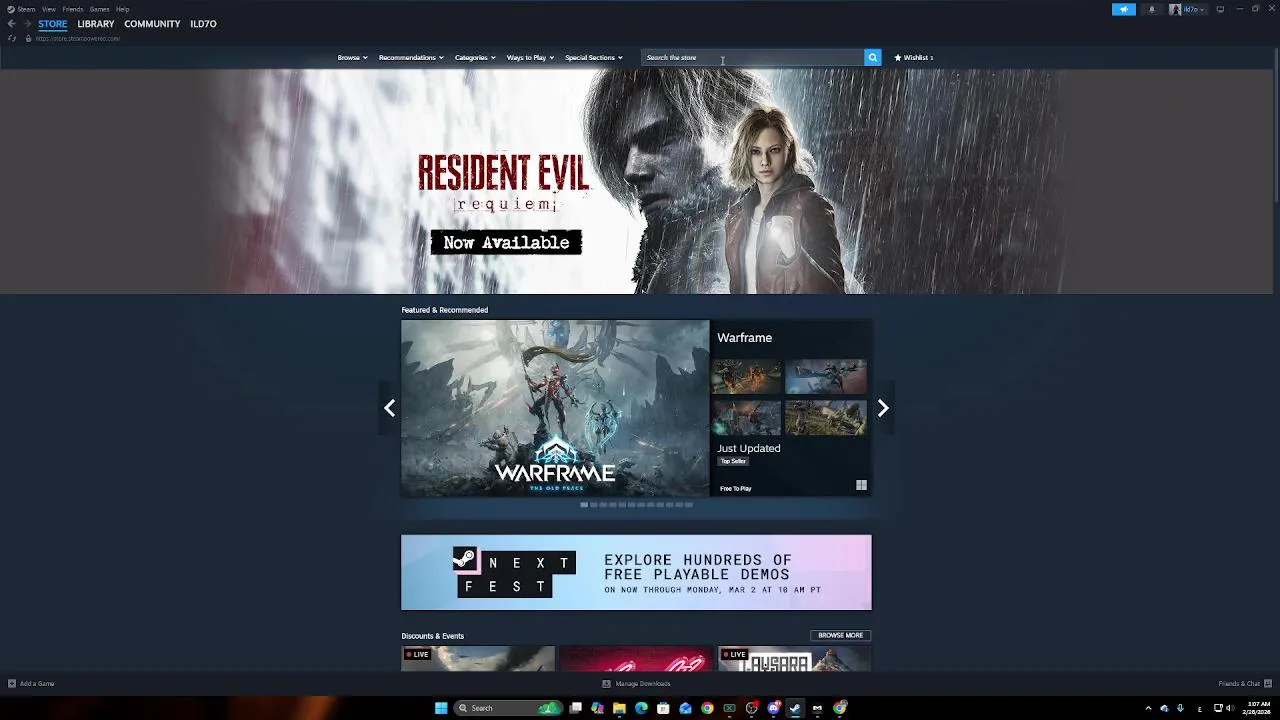Screen dimensions: 1280x720
Task: Expand the Ways to Play dropdown
Action: (530, 57)
